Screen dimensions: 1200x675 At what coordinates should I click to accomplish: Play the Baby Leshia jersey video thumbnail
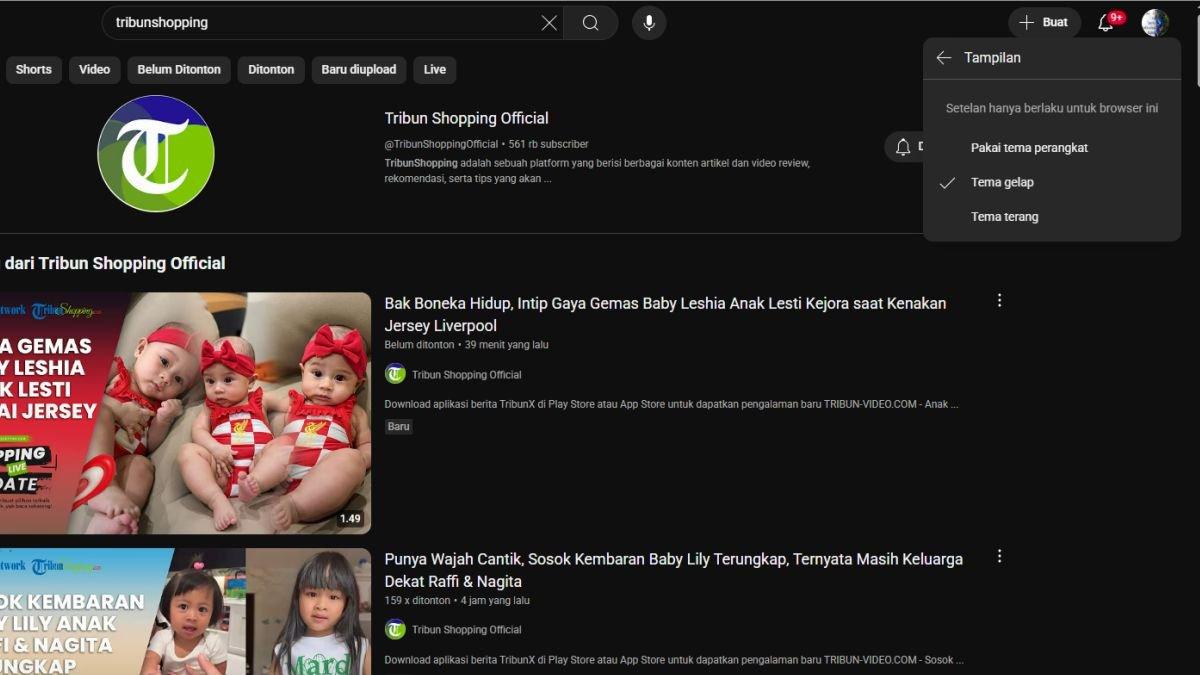185,412
